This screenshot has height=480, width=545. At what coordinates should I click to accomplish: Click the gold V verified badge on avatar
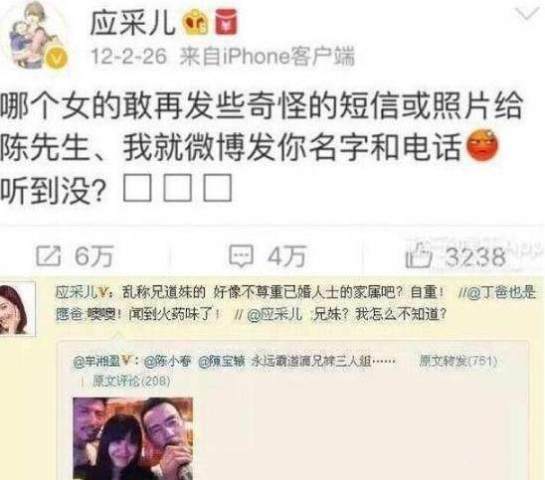[x=57, y=58]
